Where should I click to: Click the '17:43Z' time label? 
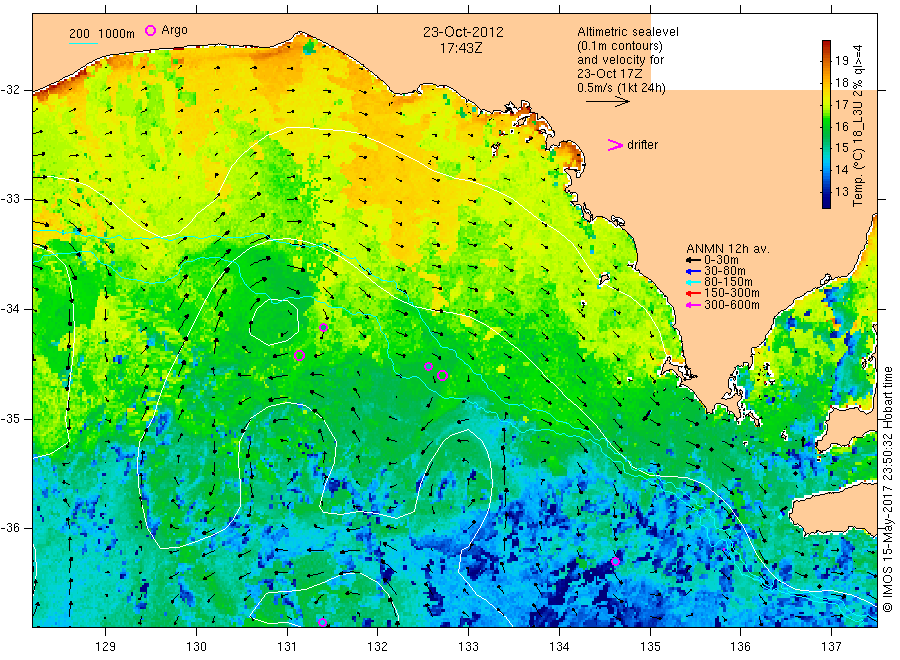(x=461, y=49)
